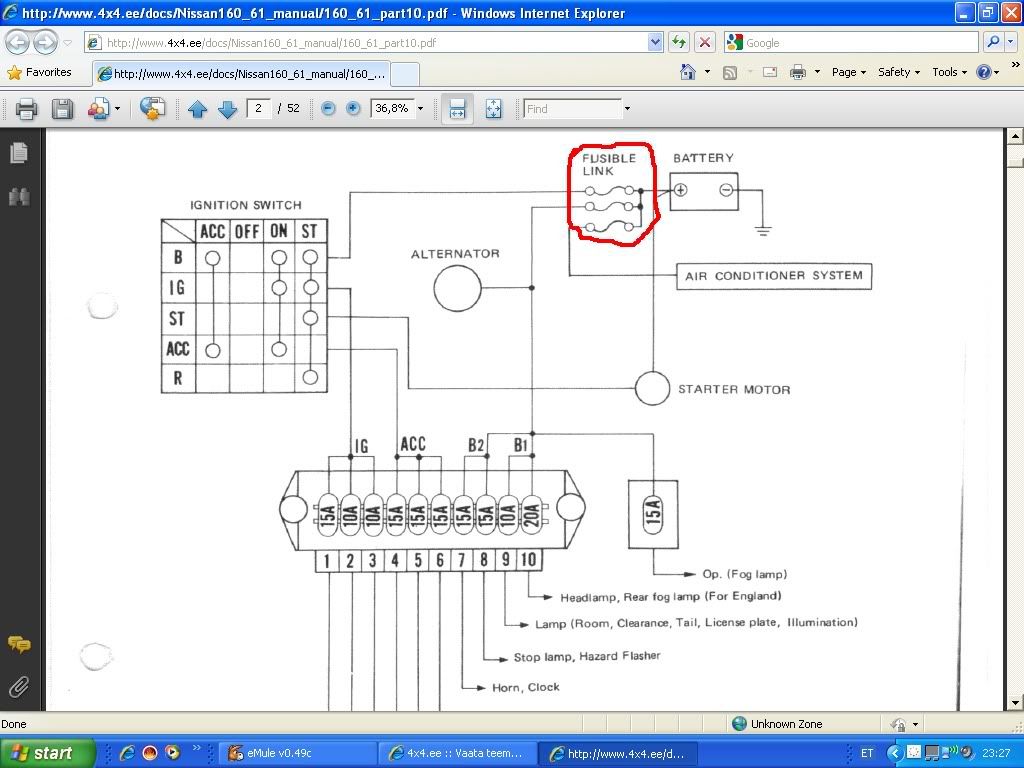This screenshot has height=768, width=1024.
Task: Open the Attachments paperclip panel
Action: click(x=18, y=687)
